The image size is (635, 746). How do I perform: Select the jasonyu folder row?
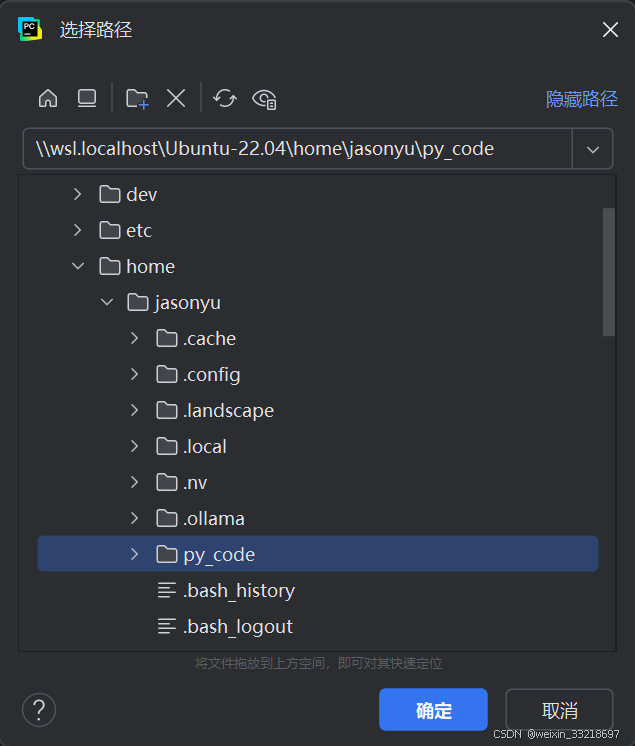(318, 302)
